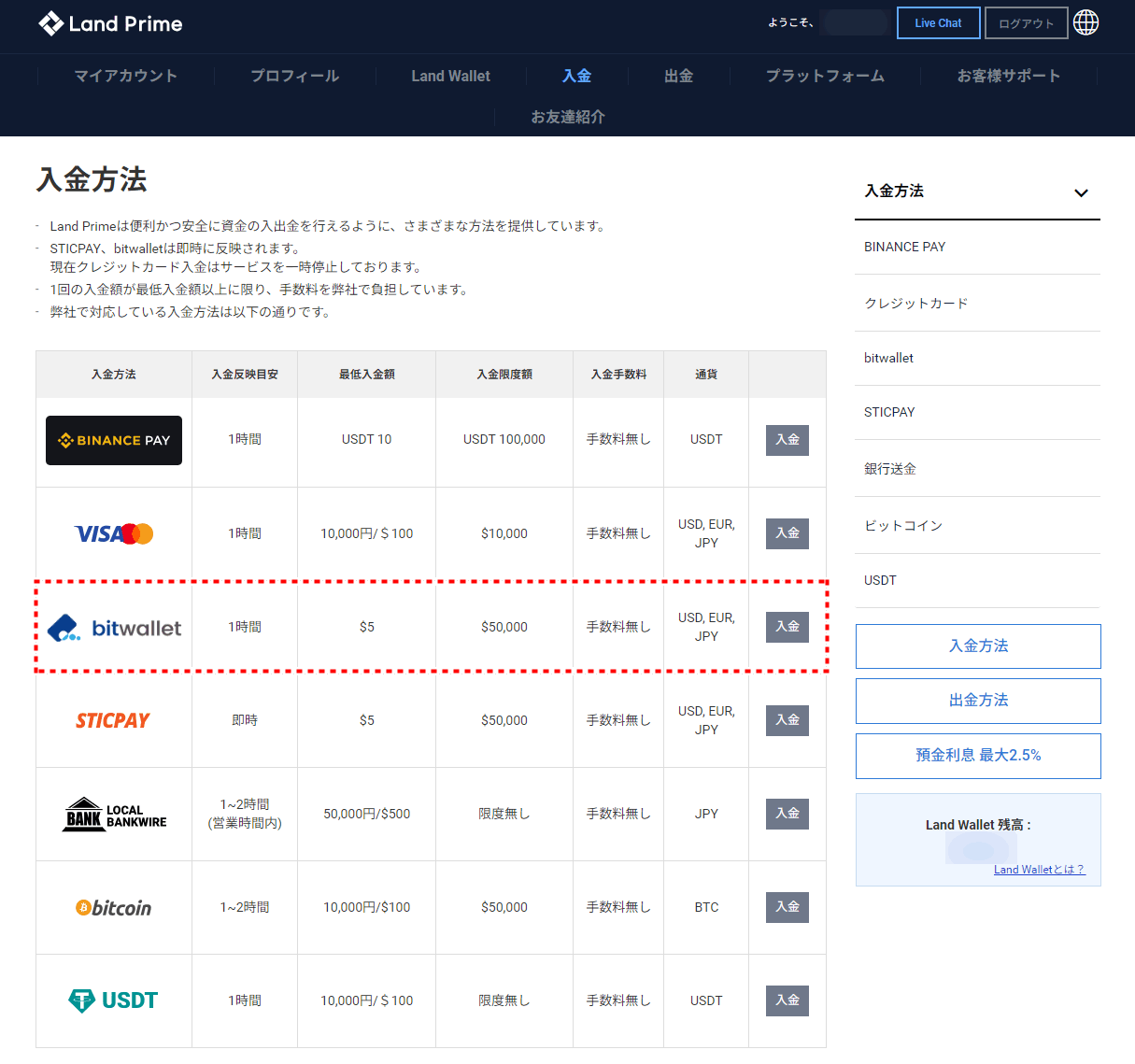Click 入金 button for VISA row
Viewport: 1135px width, 1064px height.
click(787, 533)
